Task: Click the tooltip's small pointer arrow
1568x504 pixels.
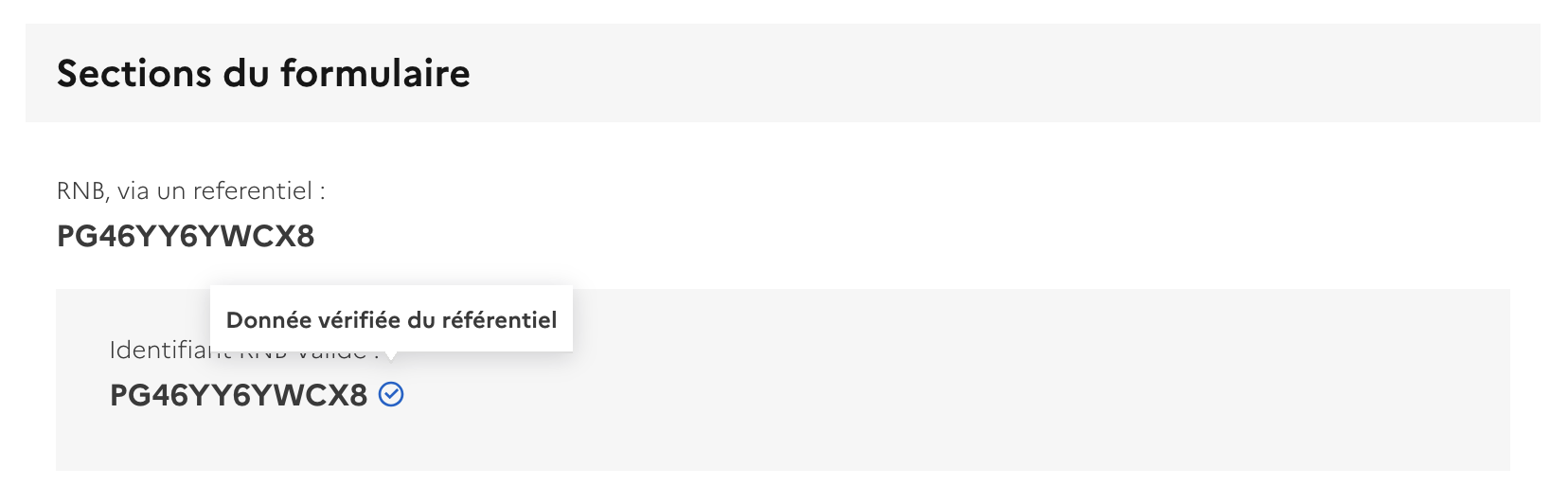Action: 391,355
